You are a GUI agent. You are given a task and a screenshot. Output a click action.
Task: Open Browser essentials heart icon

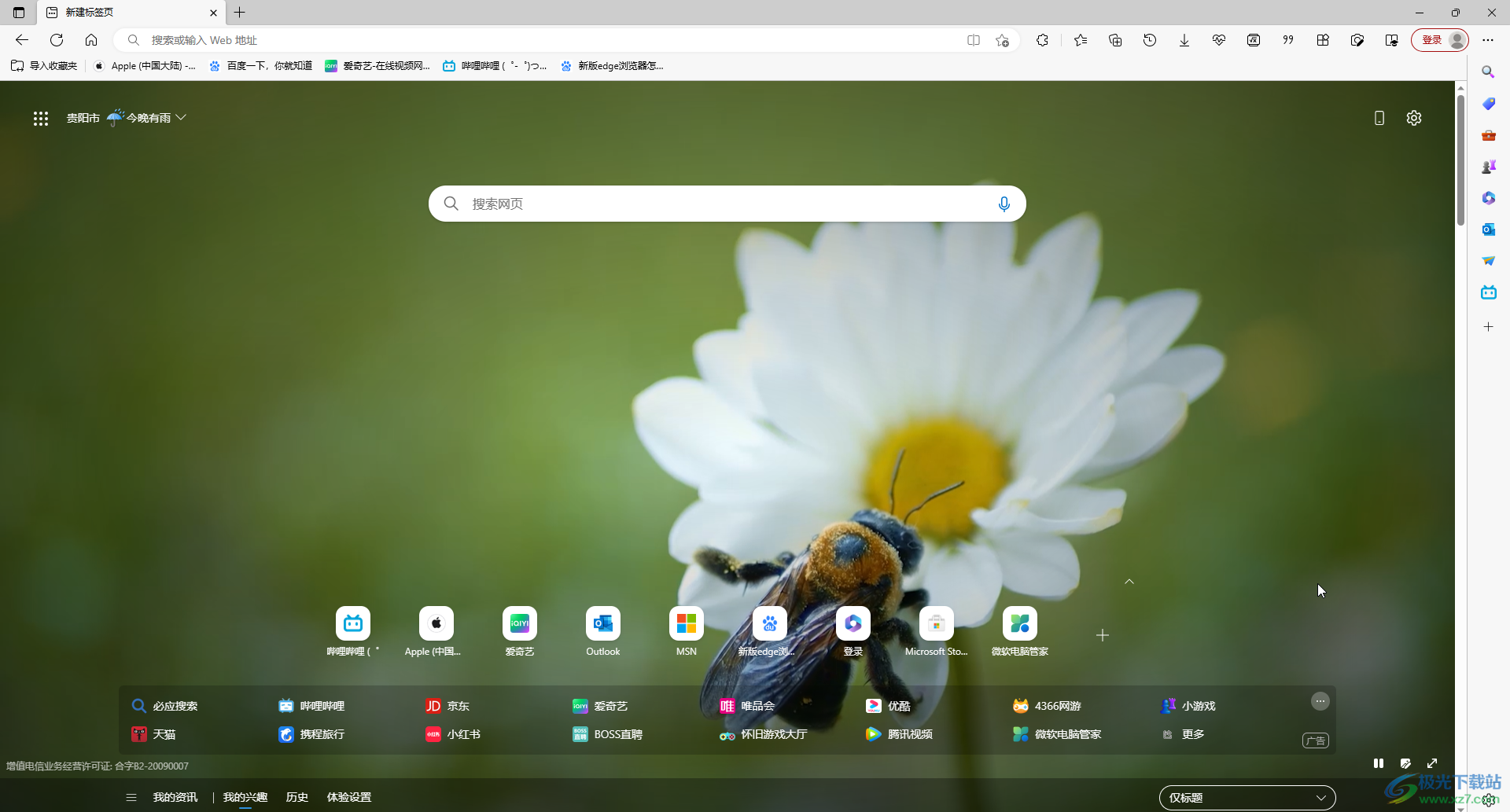coord(1219,40)
